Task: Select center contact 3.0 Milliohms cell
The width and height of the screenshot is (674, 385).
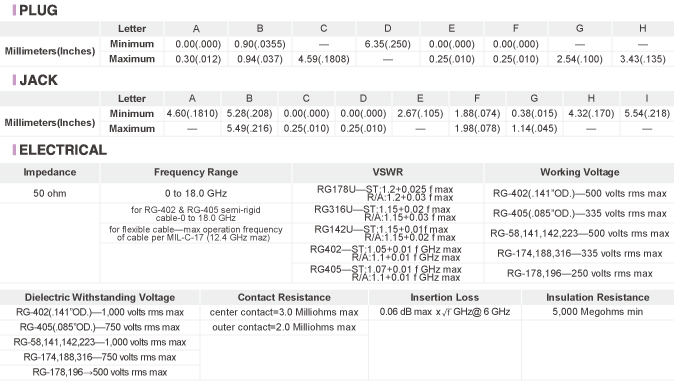Action: 284,312
